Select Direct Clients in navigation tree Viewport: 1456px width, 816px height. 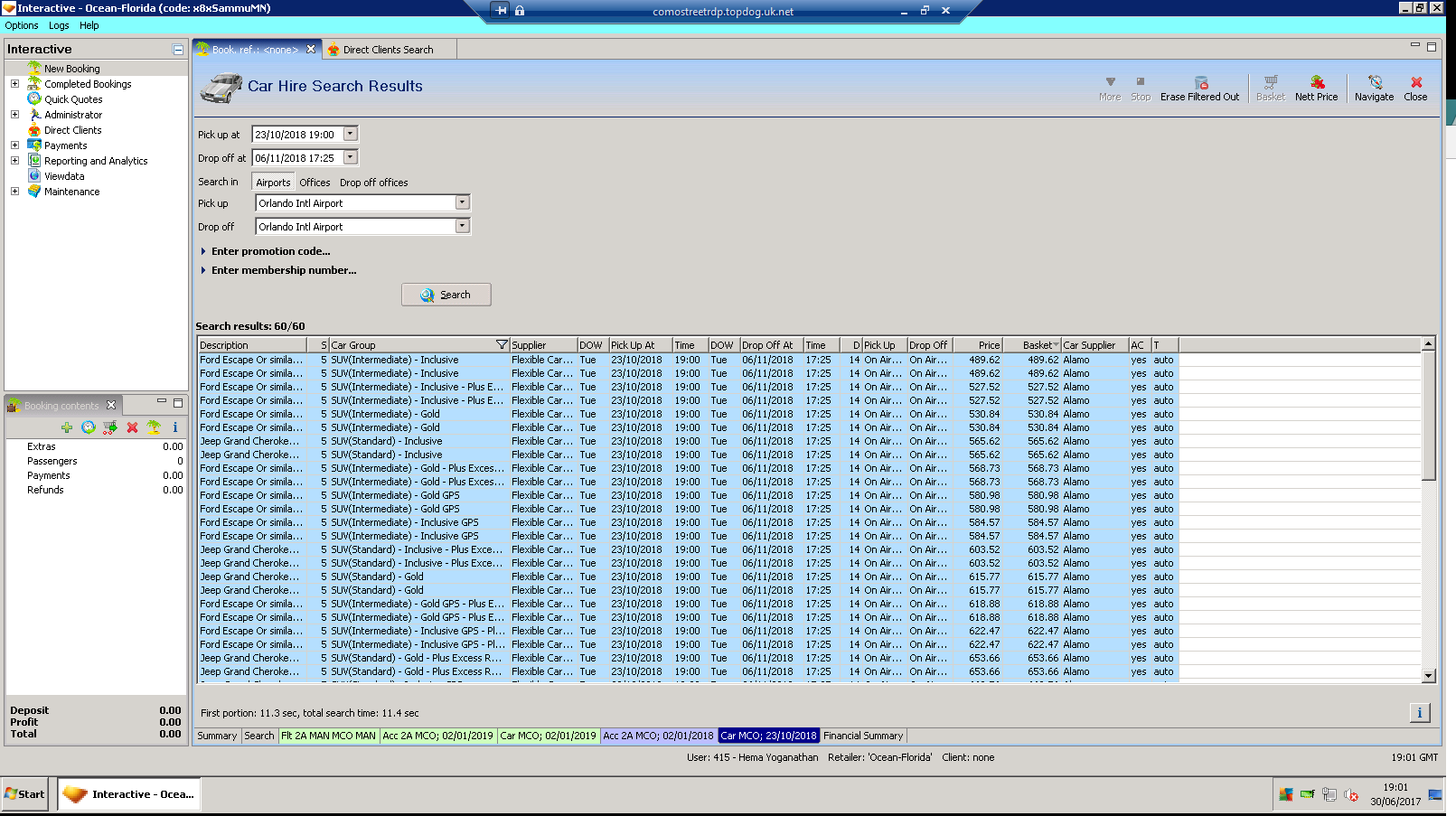coord(73,130)
